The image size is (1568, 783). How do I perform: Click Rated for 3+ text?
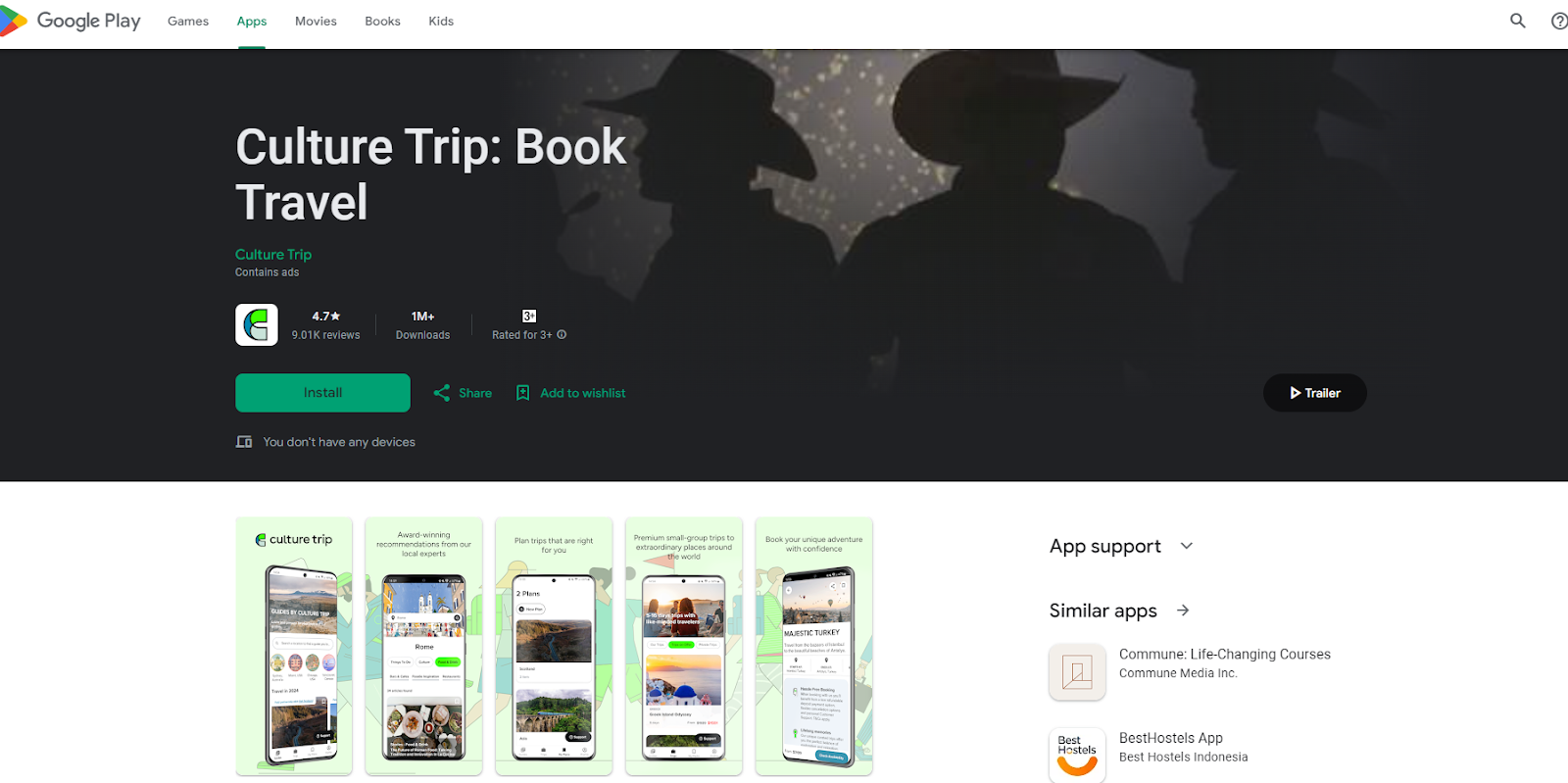(x=522, y=335)
